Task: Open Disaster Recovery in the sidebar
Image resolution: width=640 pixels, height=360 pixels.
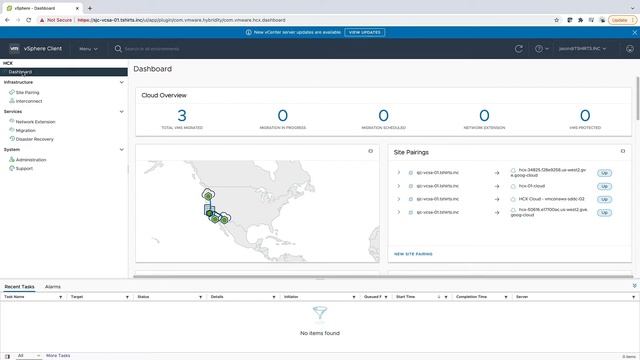Action: coord(34,139)
